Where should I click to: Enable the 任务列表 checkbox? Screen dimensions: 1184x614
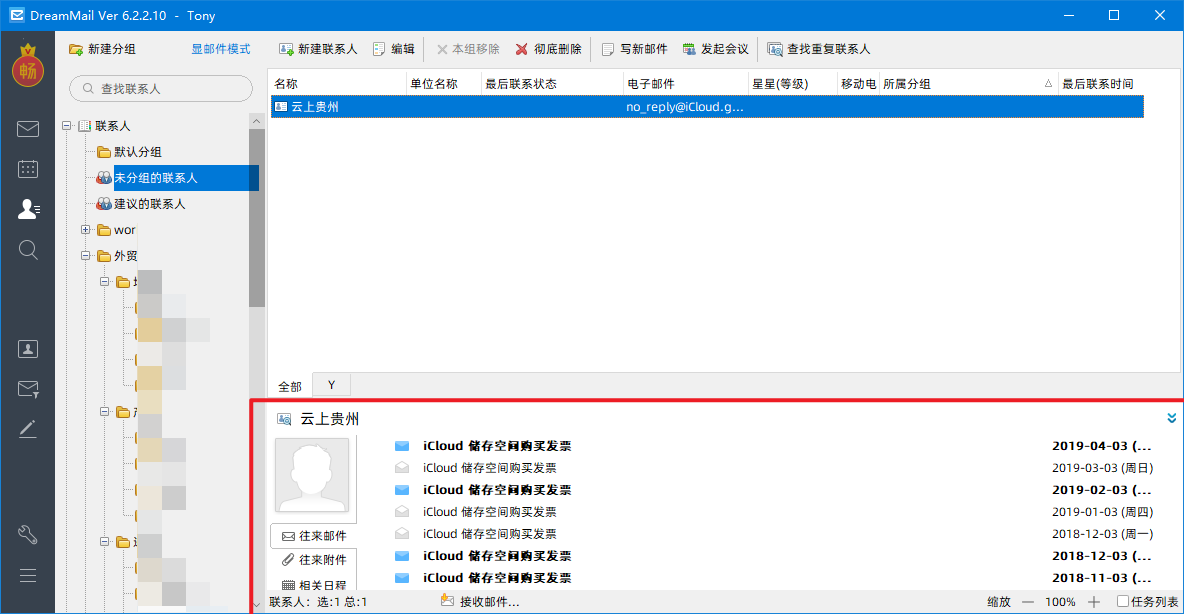tap(1123, 601)
